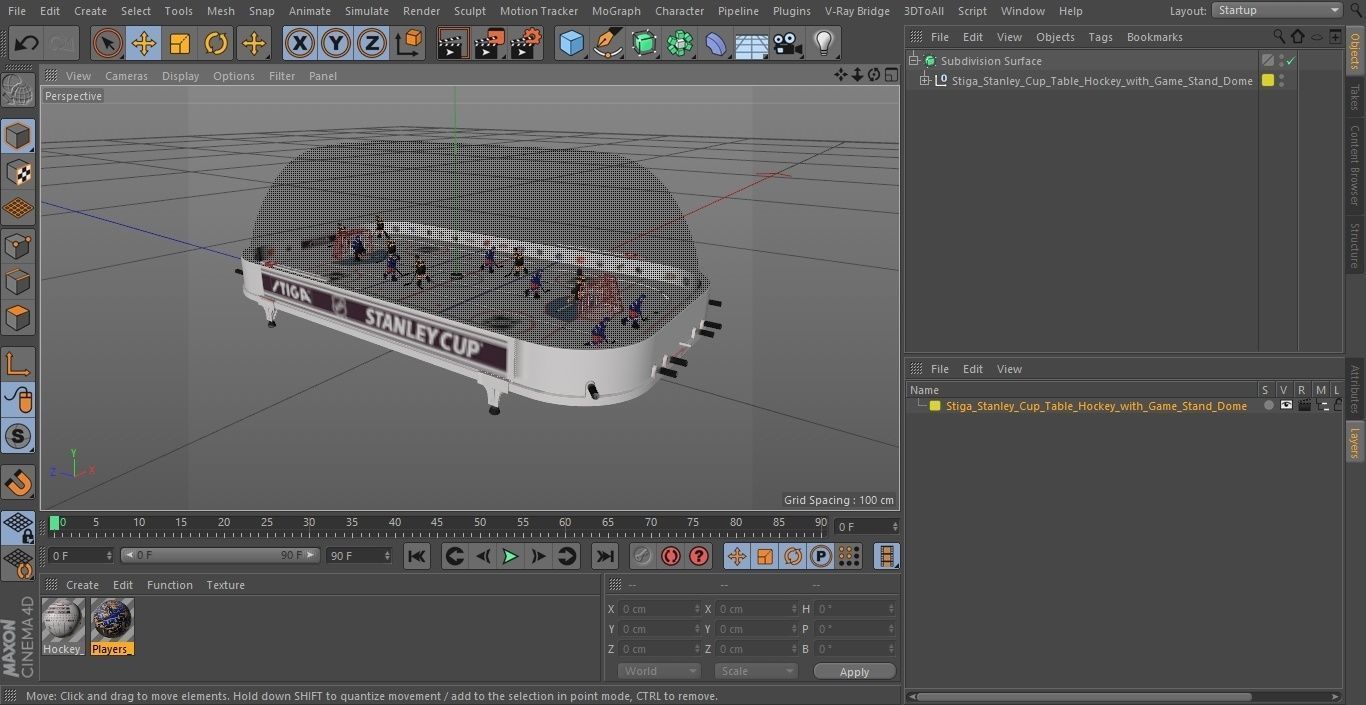Add a Cube primitive object
Image resolution: width=1366 pixels, height=705 pixels.
coord(571,44)
